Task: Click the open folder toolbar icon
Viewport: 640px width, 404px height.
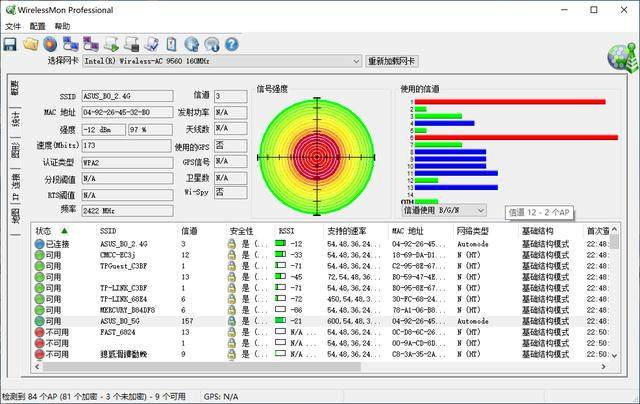Action: 30,44
